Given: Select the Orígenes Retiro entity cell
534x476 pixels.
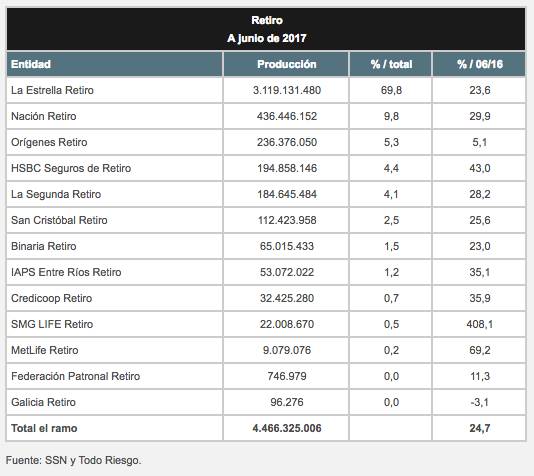Looking at the screenshot, I should pos(115,142).
